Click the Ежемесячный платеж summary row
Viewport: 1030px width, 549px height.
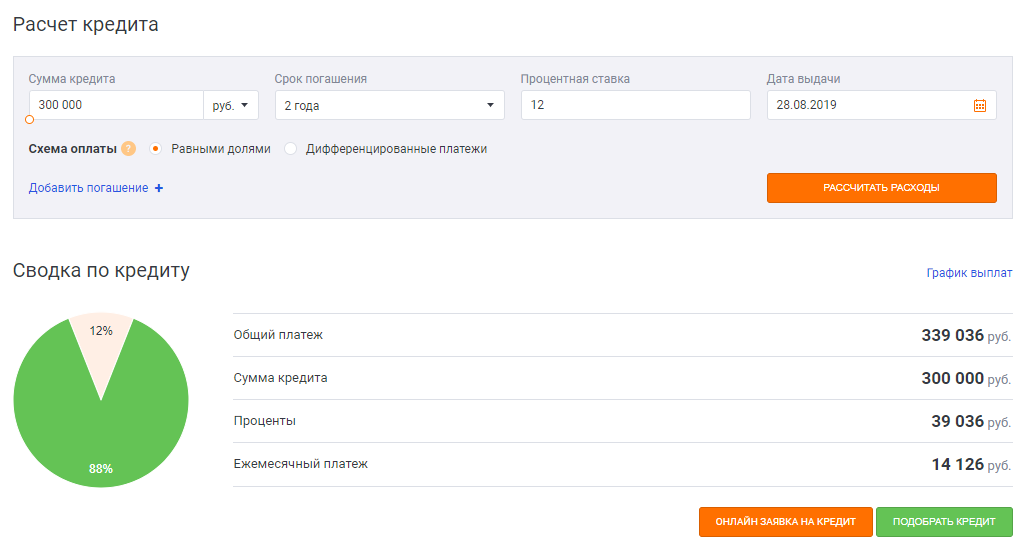(x=622, y=464)
